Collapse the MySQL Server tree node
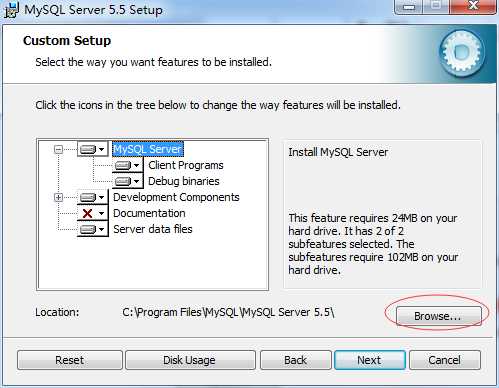Viewport: 499px width, 388px height. 58,149
